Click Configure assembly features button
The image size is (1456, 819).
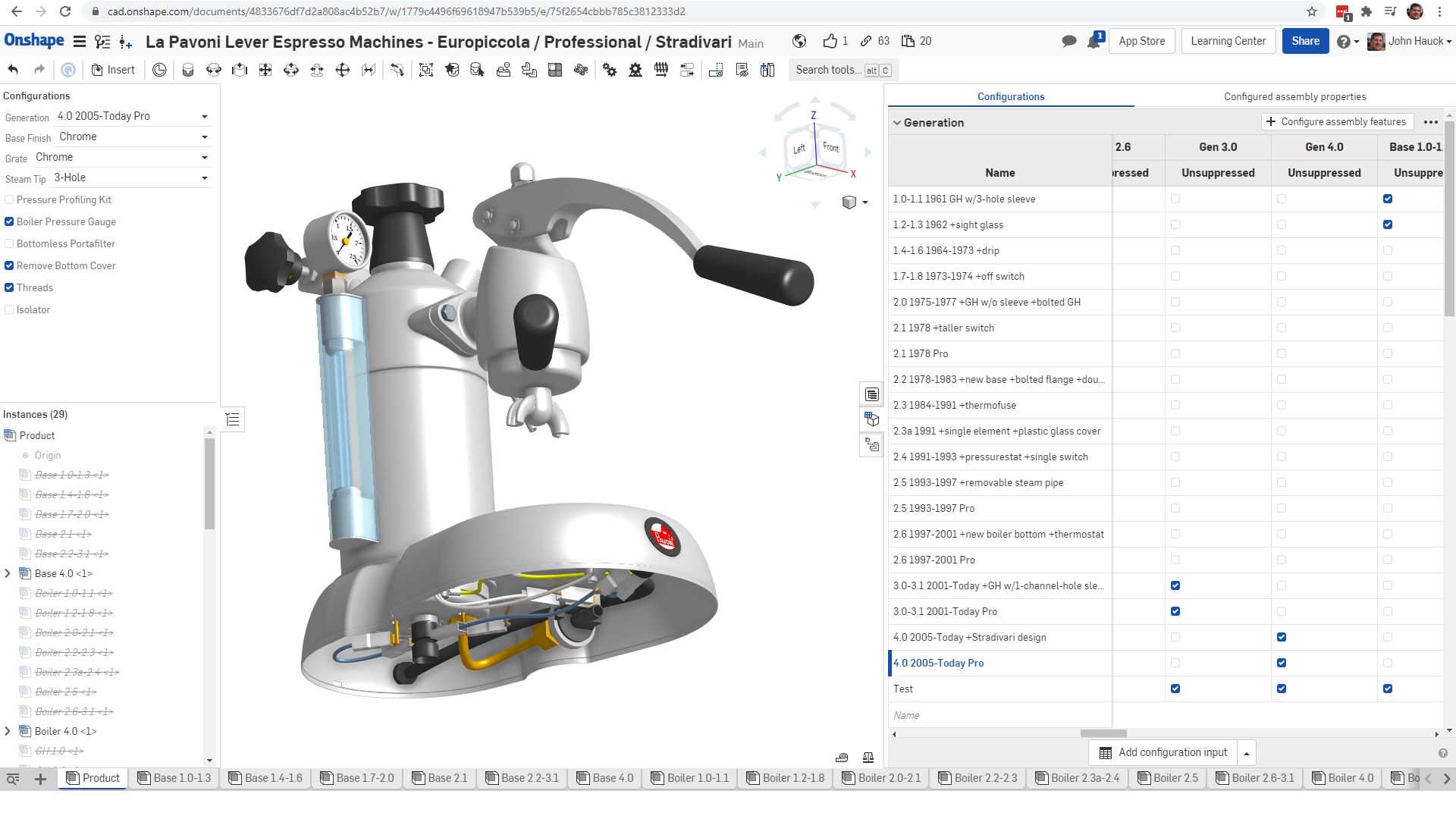click(1336, 121)
